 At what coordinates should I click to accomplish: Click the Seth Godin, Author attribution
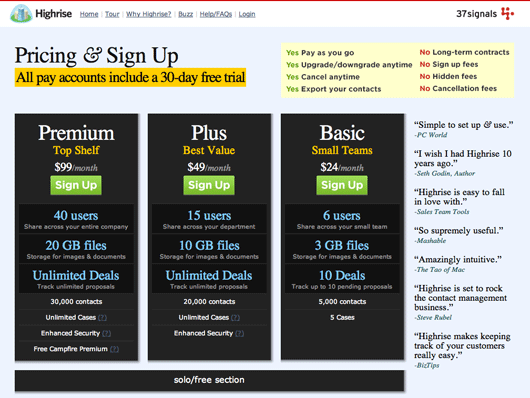[444, 173]
